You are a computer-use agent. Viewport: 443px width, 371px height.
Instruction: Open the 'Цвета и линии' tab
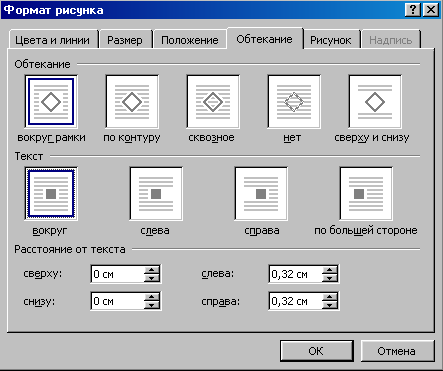point(53,40)
